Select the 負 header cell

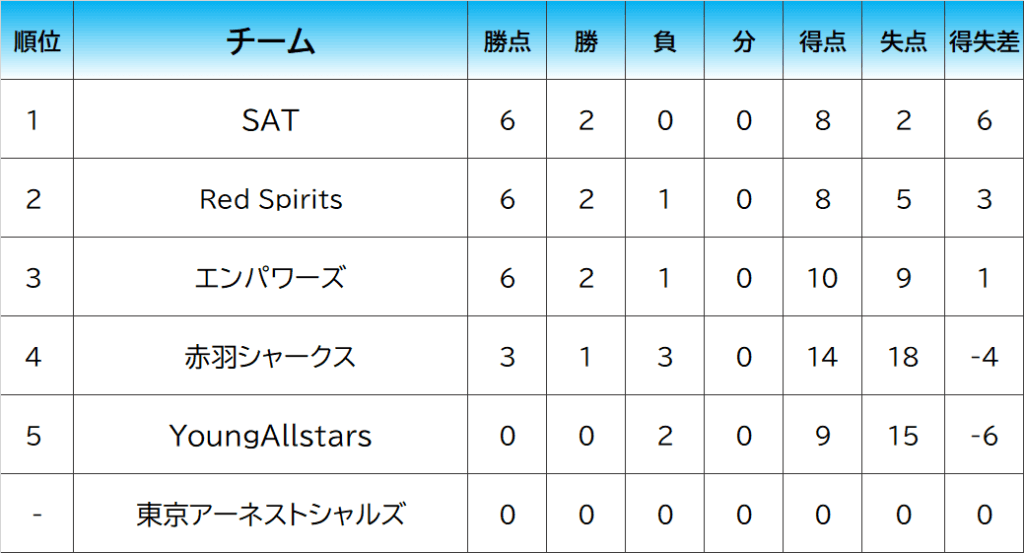[x=664, y=42]
